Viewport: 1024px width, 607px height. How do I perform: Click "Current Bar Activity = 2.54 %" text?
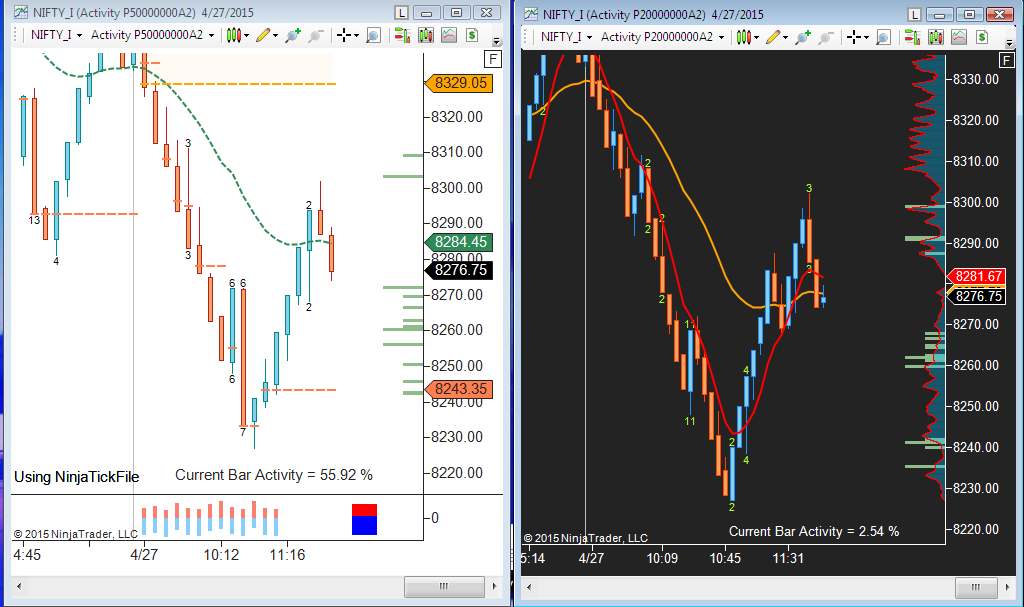click(814, 531)
